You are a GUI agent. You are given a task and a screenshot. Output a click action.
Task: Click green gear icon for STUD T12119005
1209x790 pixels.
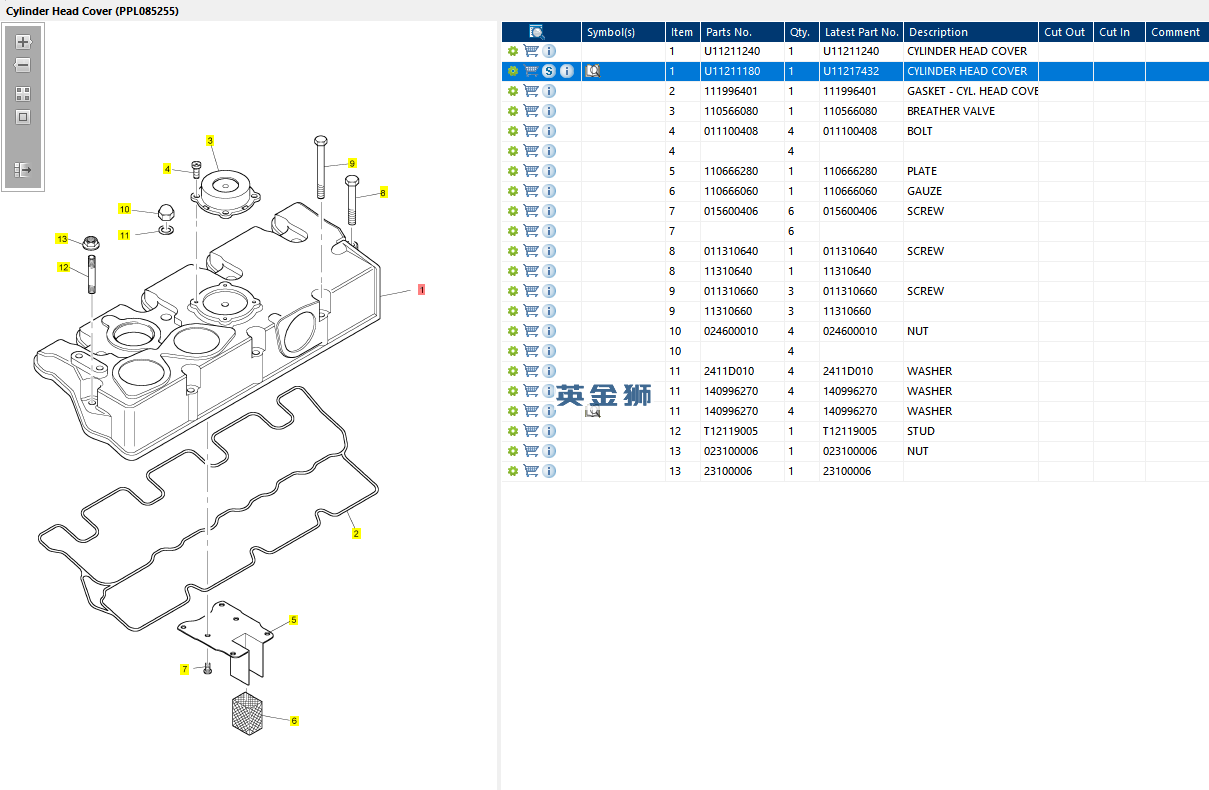pyautogui.click(x=513, y=431)
